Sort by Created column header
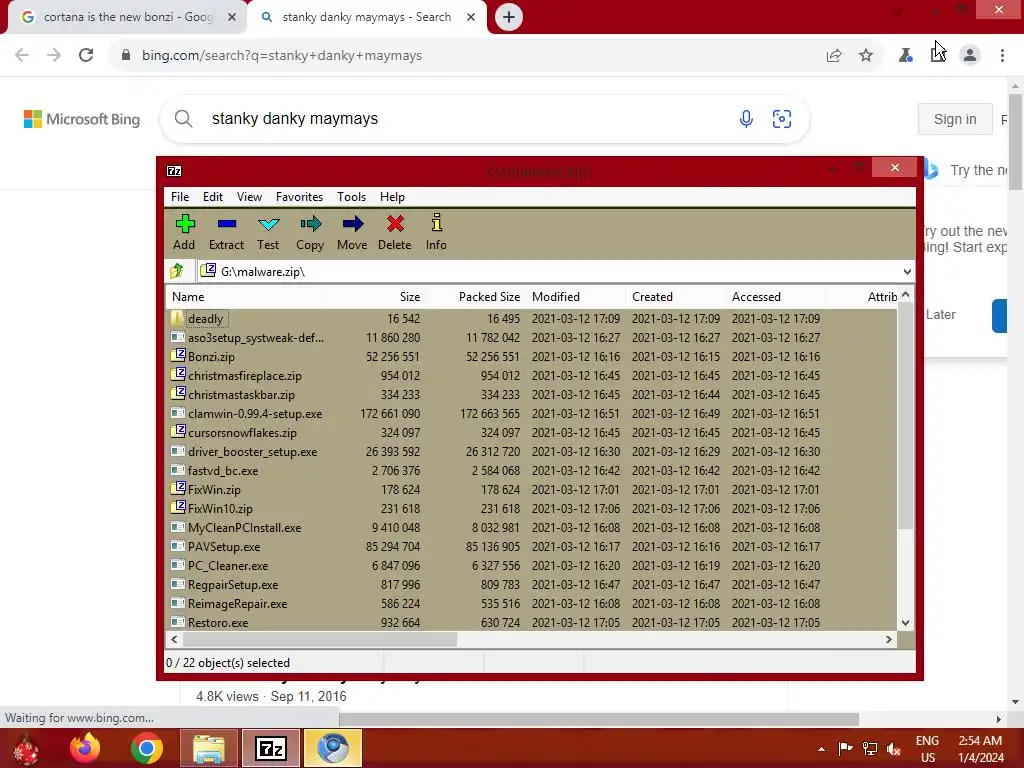 [x=675, y=296]
